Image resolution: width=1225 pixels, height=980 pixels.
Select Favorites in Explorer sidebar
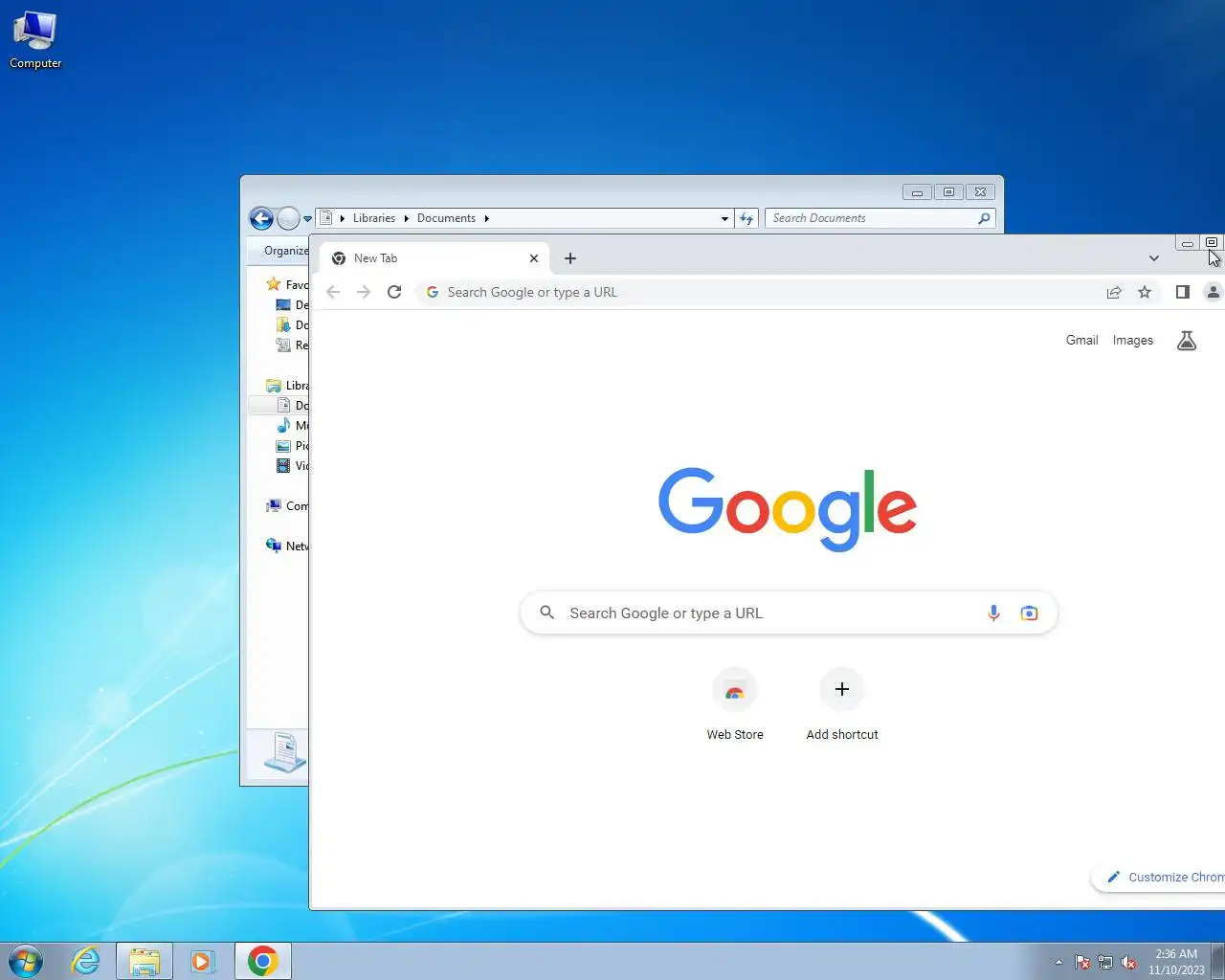[287, 284]
